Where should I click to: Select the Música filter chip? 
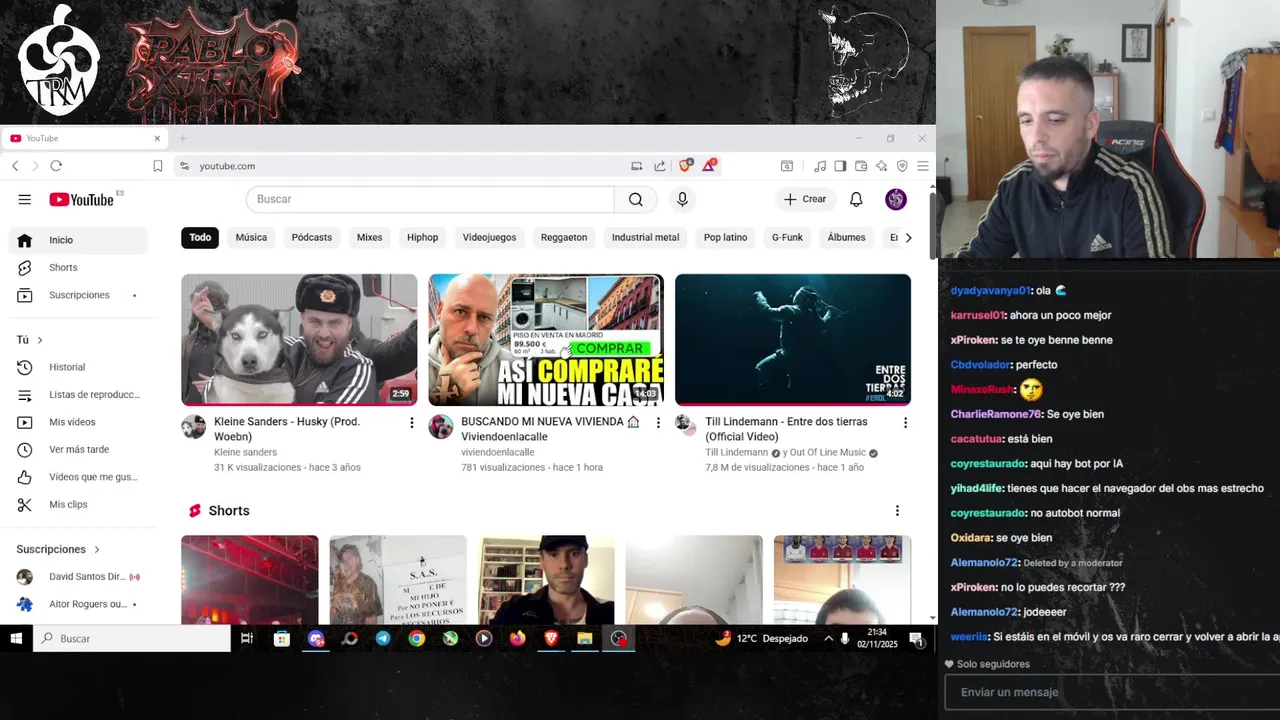pos(251,237)
